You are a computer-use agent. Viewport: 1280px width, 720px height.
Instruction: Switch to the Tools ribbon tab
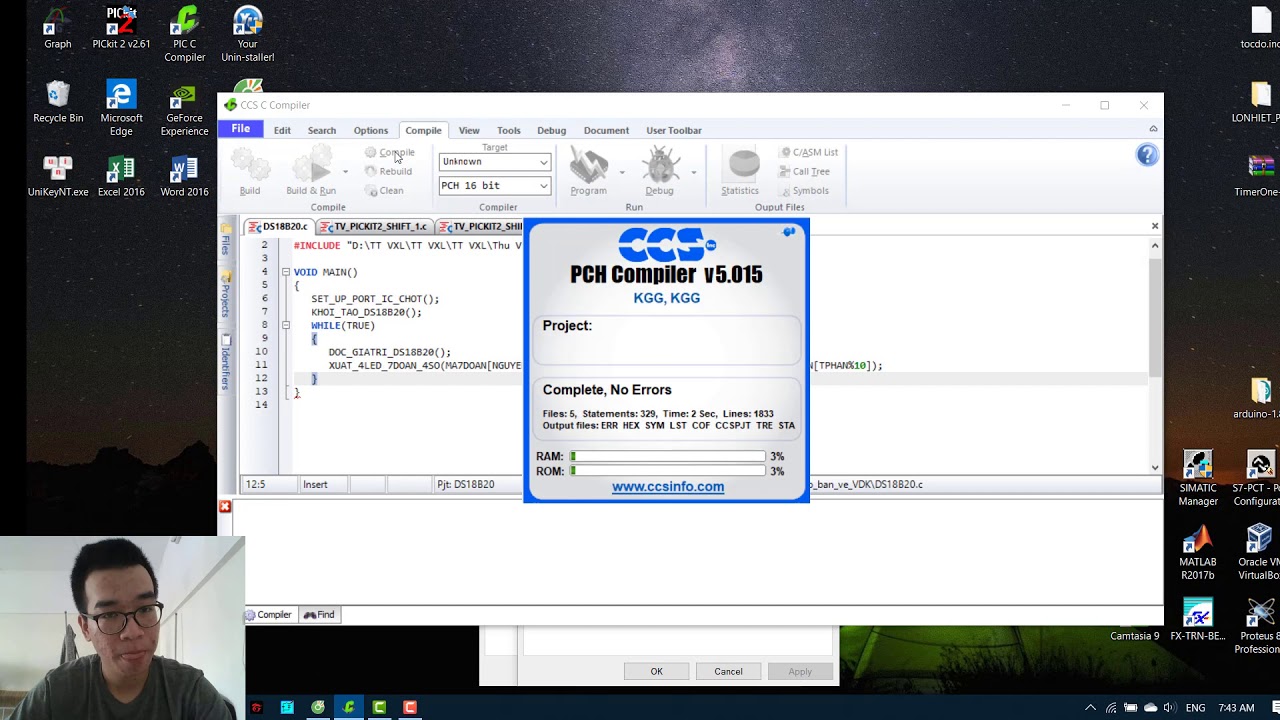tap(509, 130)
